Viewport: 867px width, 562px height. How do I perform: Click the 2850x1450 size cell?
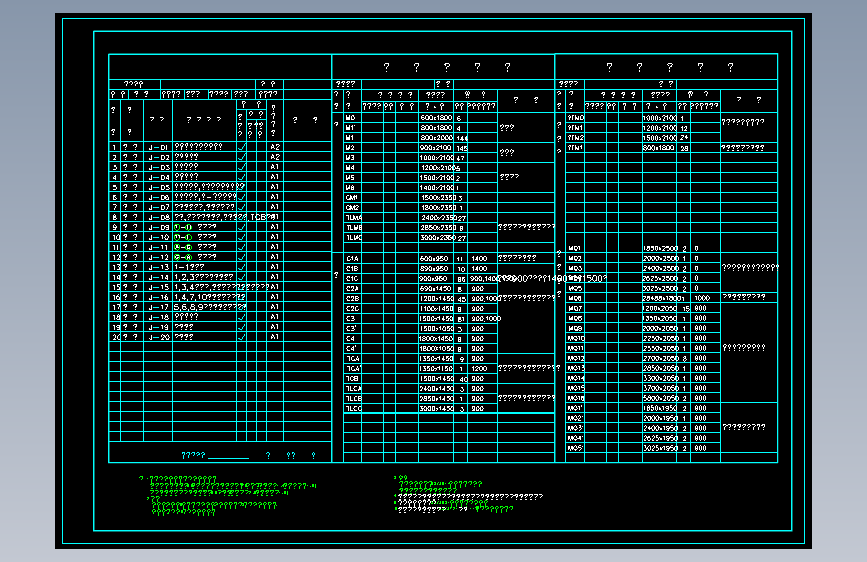tap(436, 398)
